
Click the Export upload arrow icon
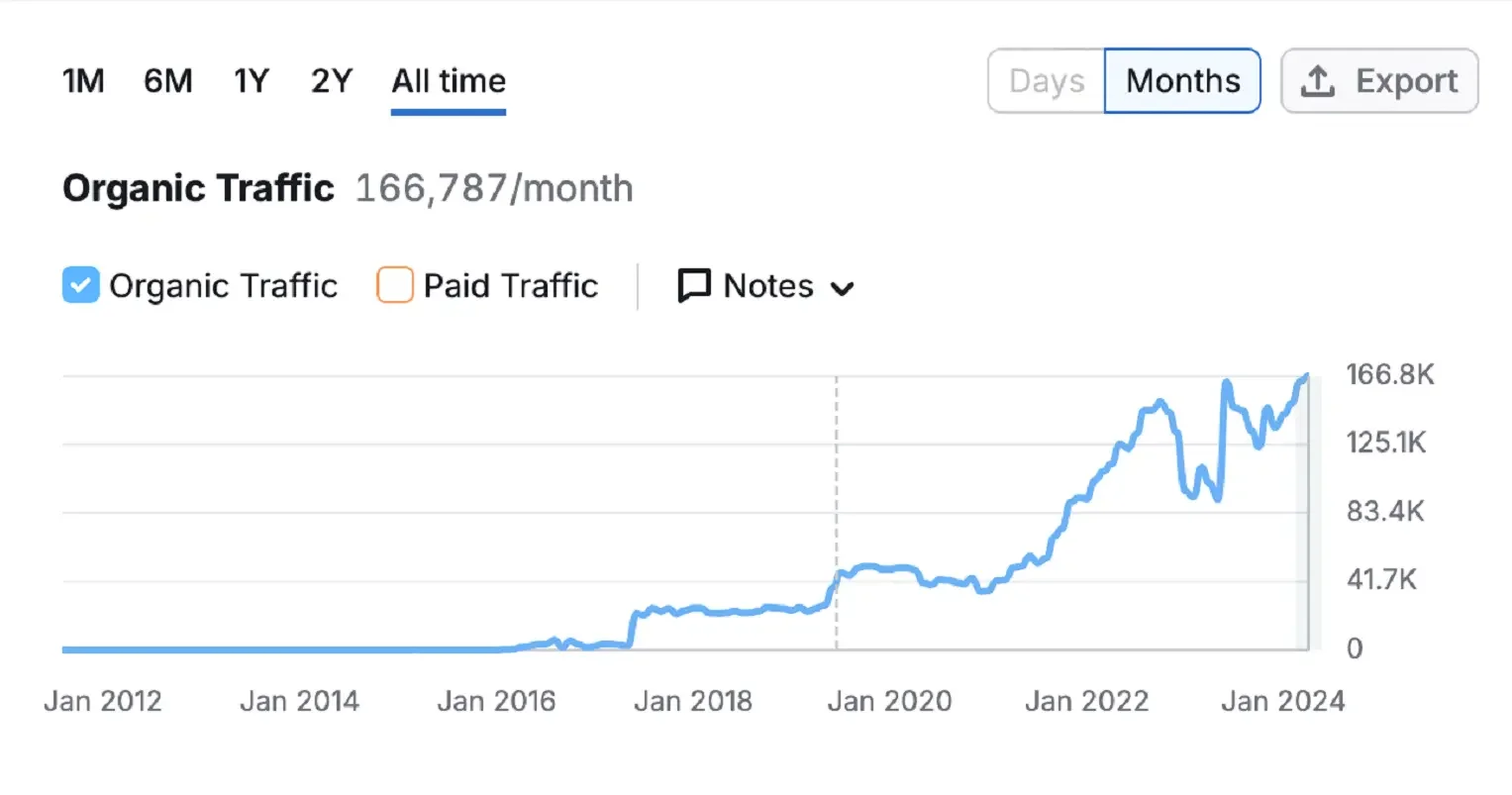tap(1317, 81)
